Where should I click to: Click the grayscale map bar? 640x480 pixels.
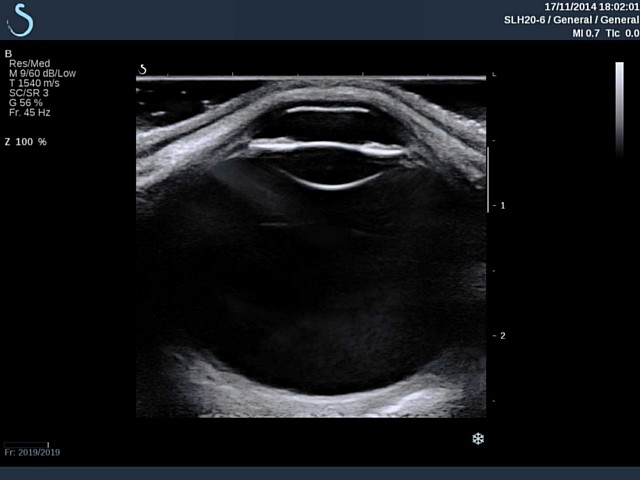(619, 109)
